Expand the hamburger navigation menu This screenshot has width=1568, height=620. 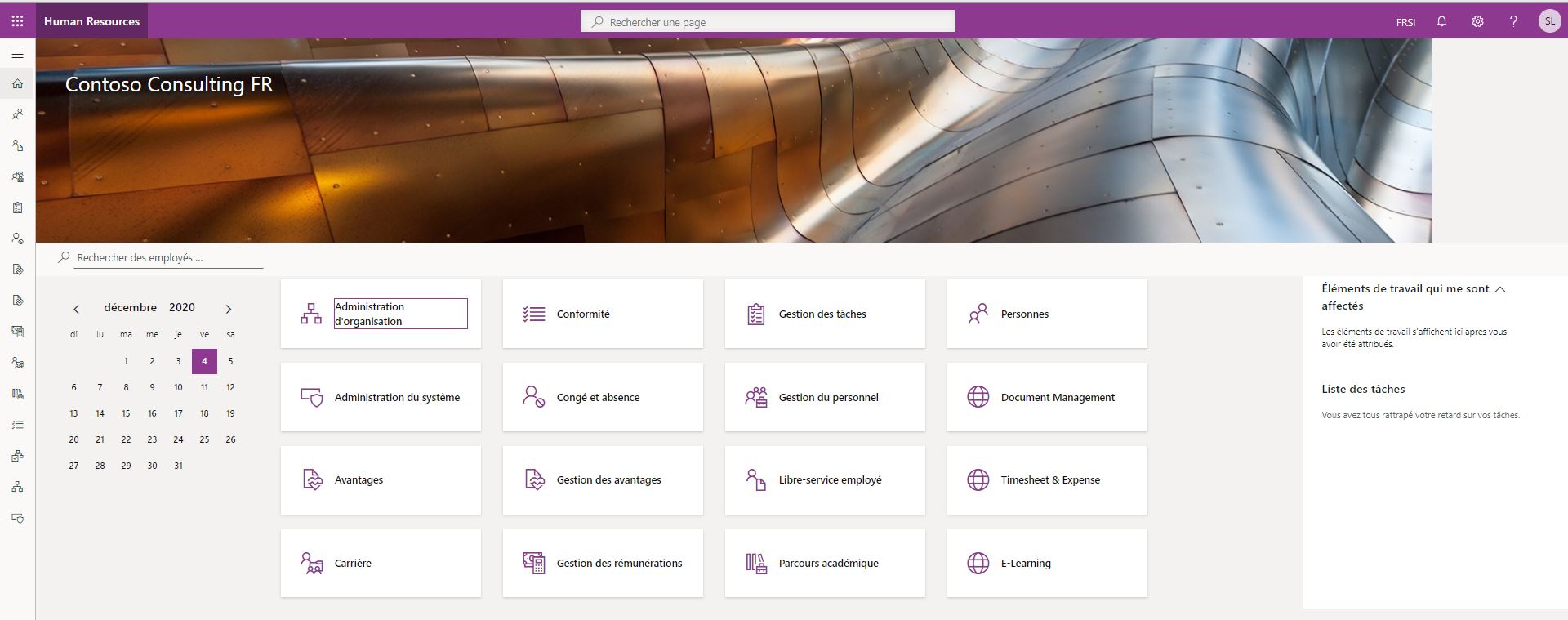(17, 55)
